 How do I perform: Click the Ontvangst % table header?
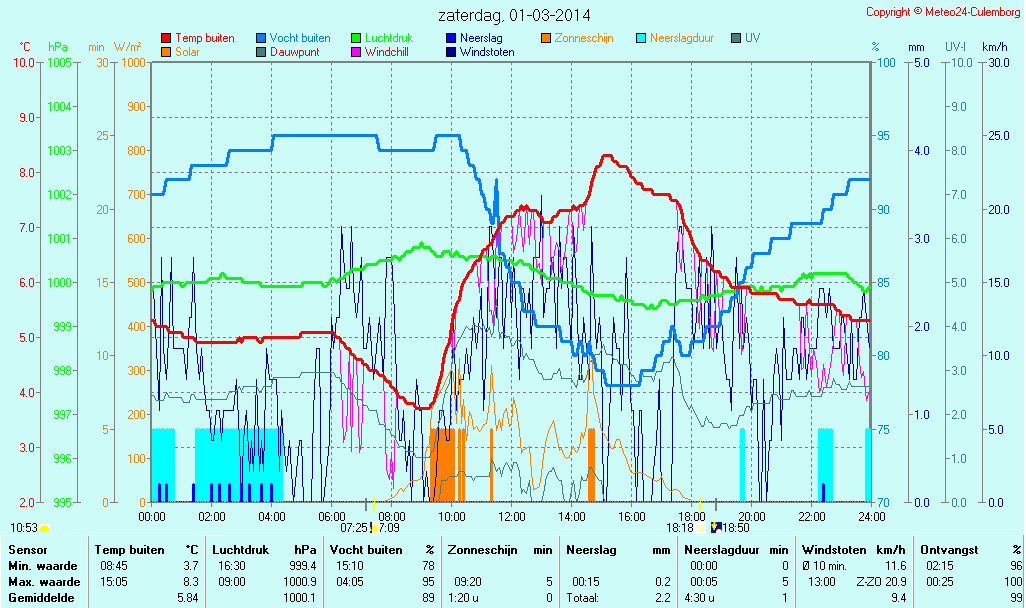click(970, 550)
